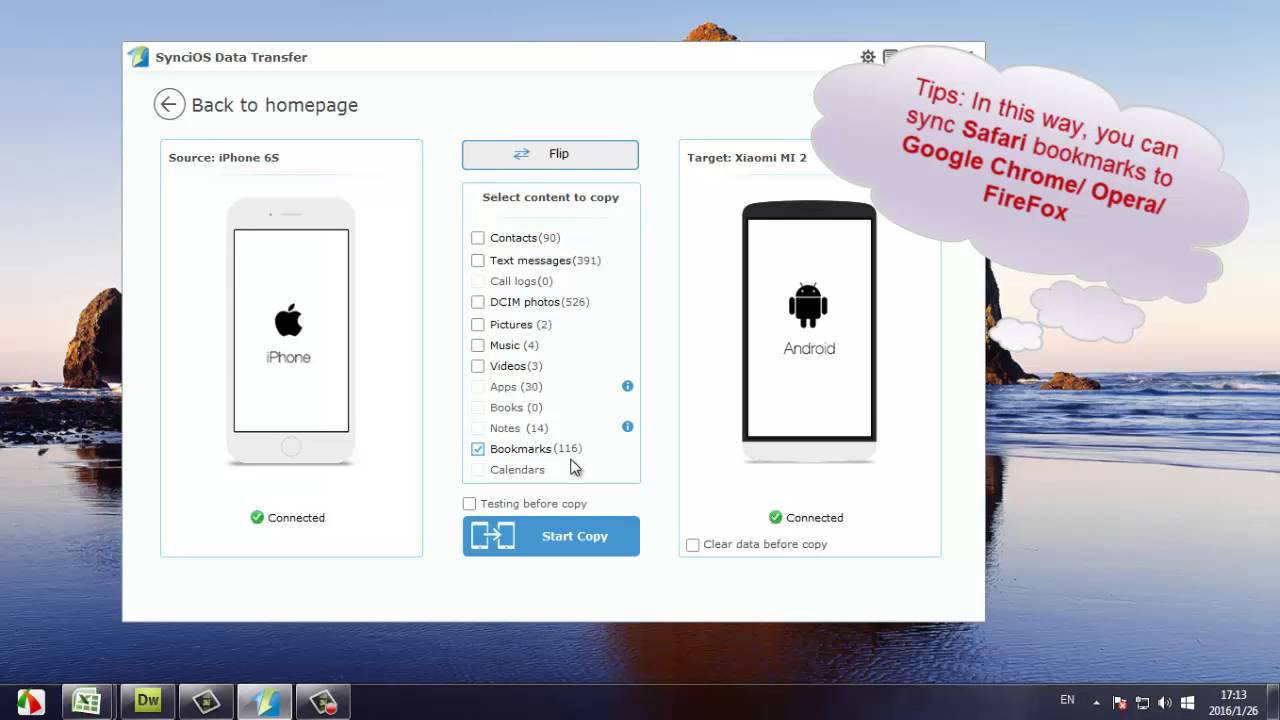Open the taskbar clock showing 17:13
This screenshot has height=720, width=1280.
(1233, 702)
